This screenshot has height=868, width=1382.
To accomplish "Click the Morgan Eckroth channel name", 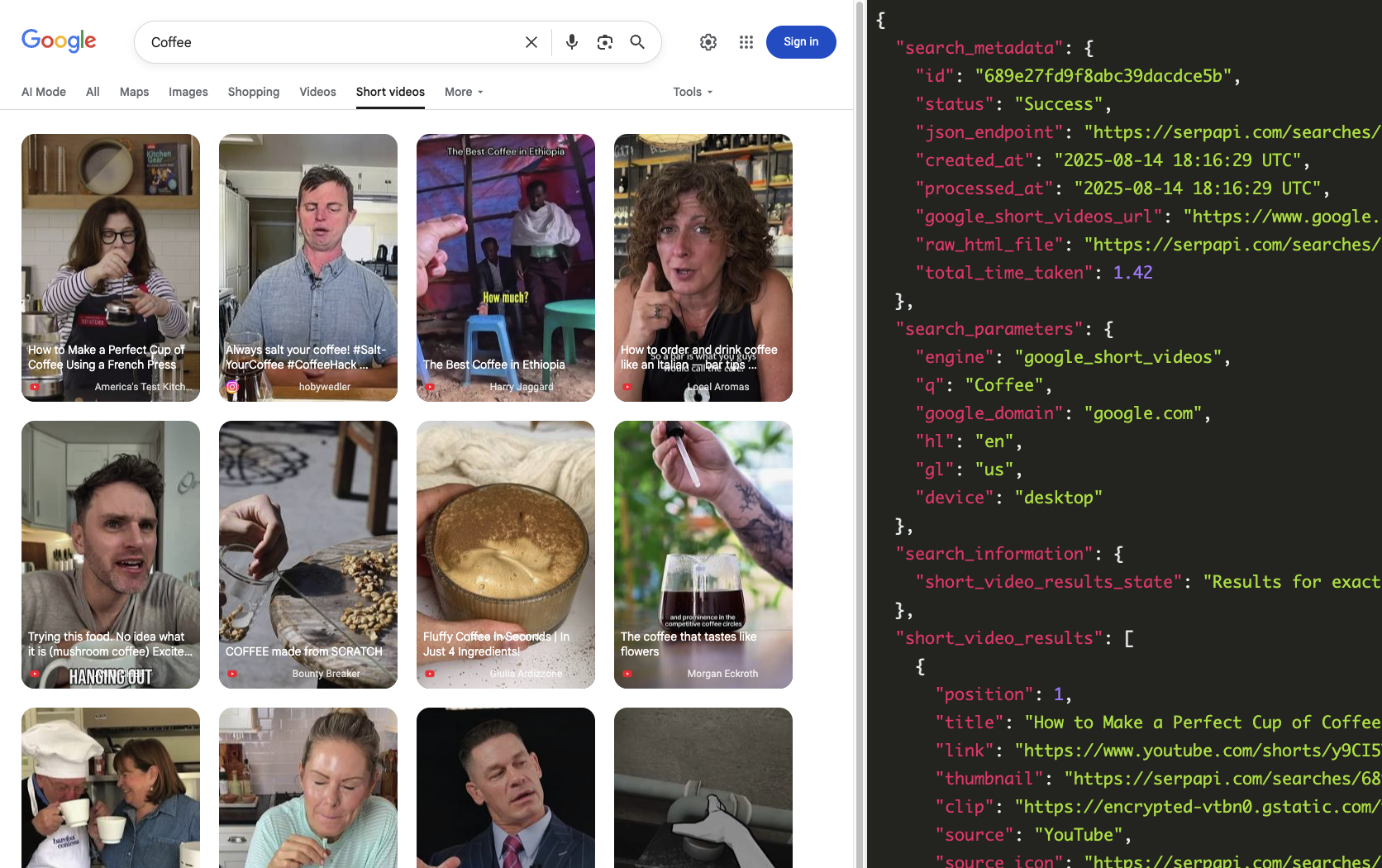I will coord(722,674).
